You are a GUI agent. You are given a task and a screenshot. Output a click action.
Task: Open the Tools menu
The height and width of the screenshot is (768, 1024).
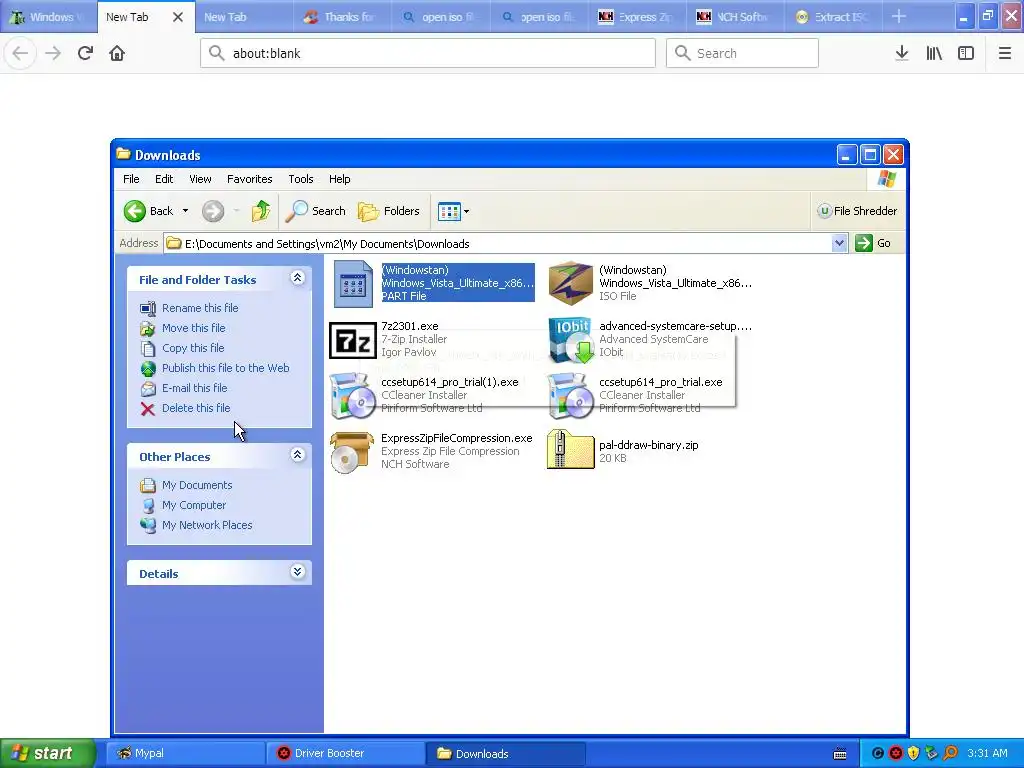pyautogui.click(x=301, y=179)
